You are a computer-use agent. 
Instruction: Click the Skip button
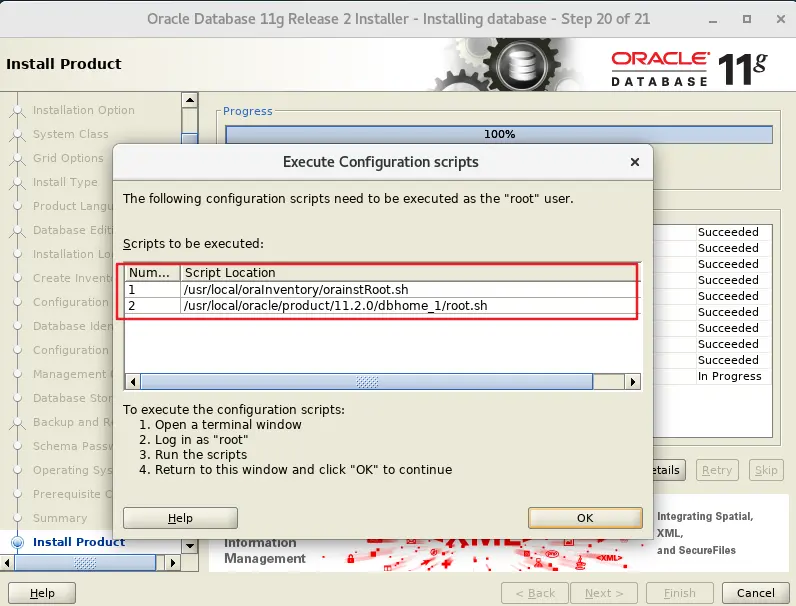pos(766,470)
